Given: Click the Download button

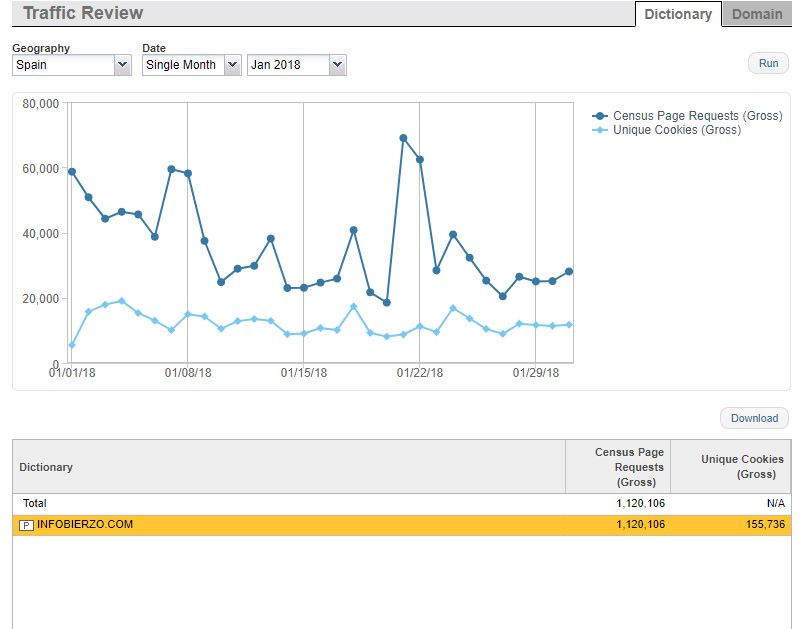Looking at the screenshot, I should tap(754, 418).
